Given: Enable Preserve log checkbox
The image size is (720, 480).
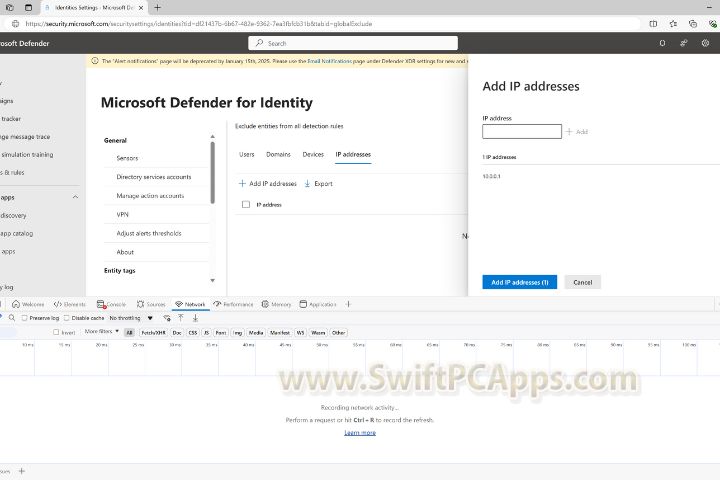Looking at the screenshot, I should (24, 318).
